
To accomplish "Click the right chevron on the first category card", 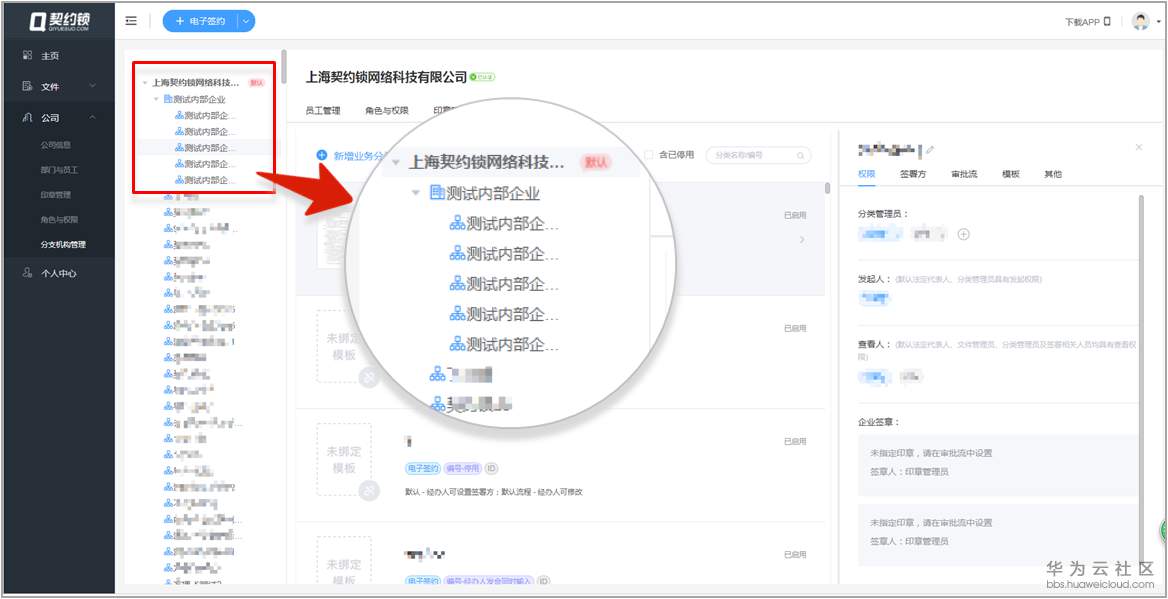I will (802, 240).
